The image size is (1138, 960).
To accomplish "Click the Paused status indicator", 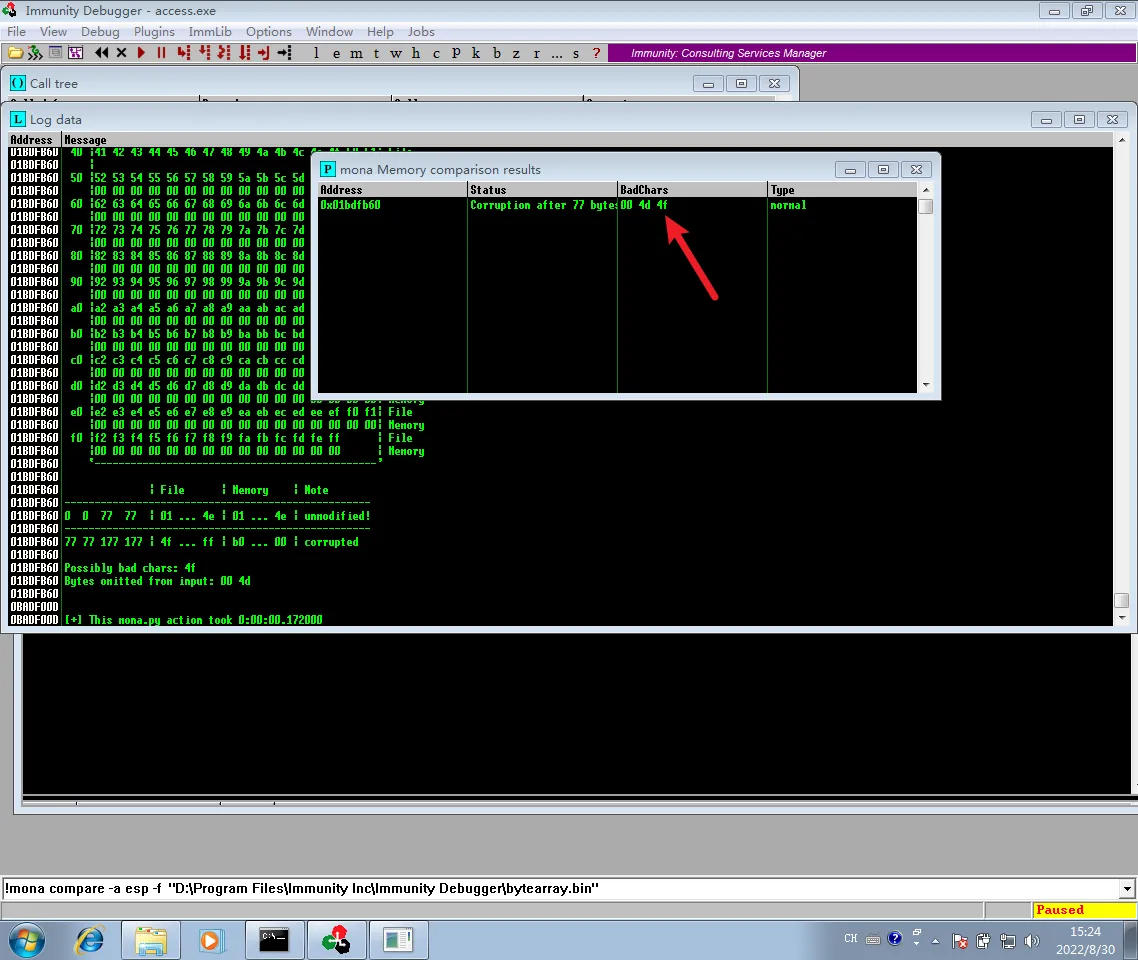I will [x=1084, y=910].
